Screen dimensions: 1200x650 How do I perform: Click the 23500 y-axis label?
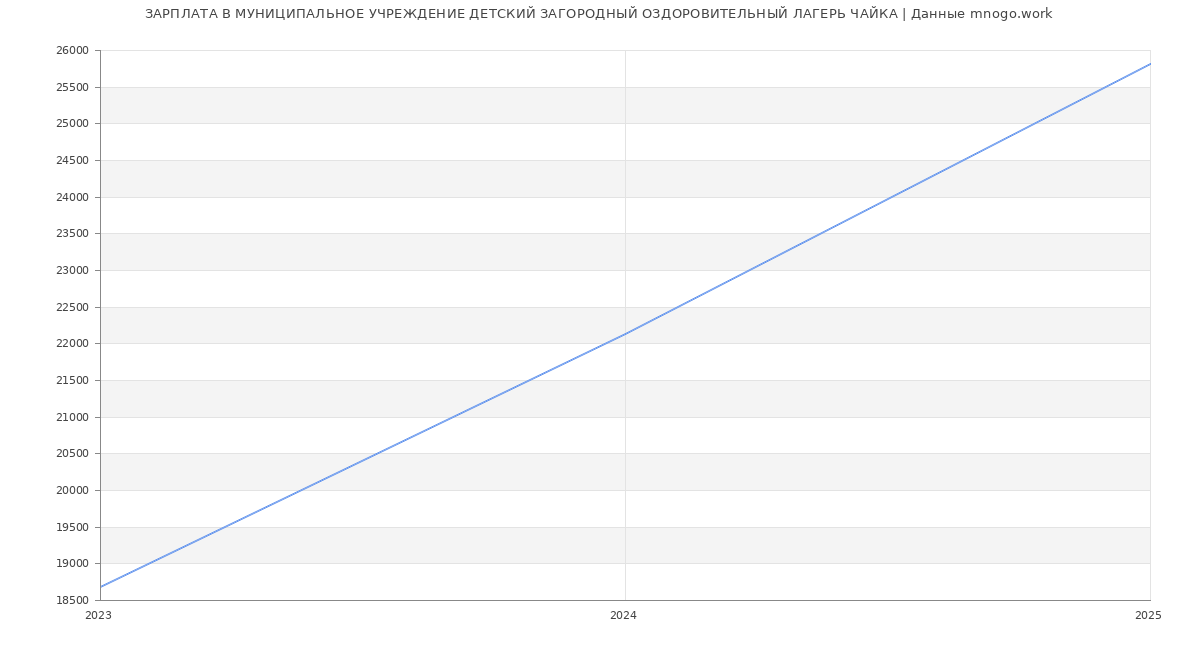tap(73, 234)
